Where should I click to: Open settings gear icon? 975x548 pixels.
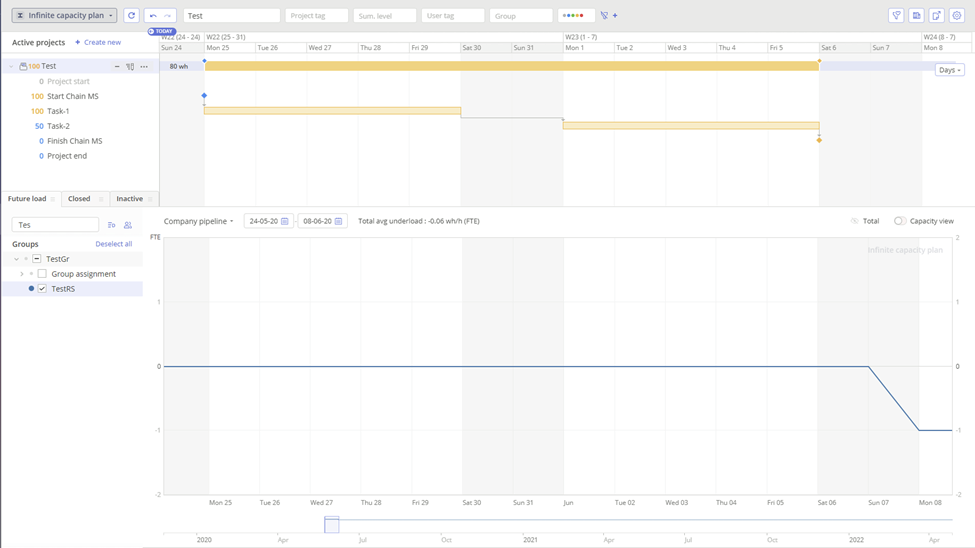(957, 16)
